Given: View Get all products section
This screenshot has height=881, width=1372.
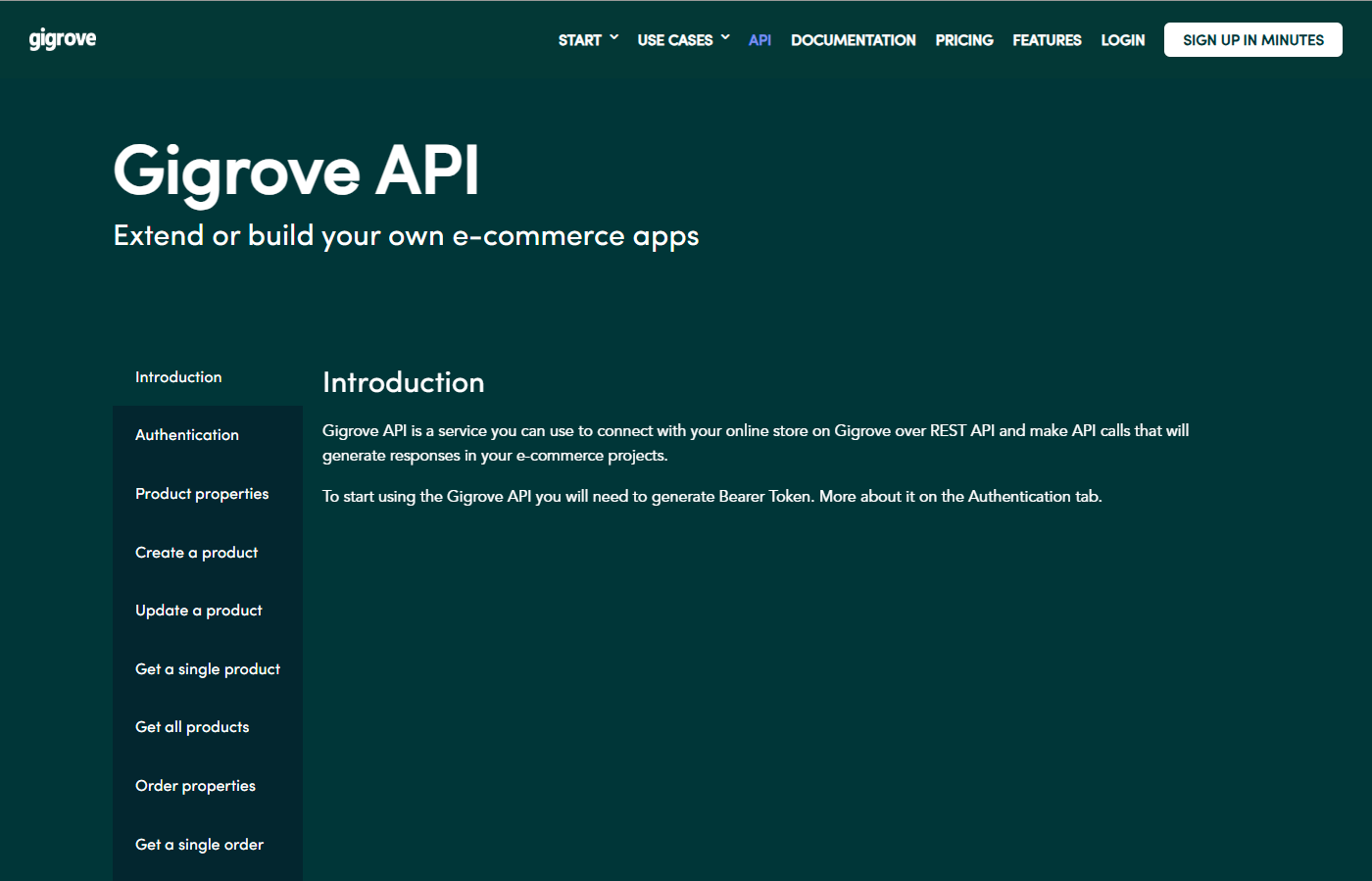Looking at the screenshot, I should [208, 727].
